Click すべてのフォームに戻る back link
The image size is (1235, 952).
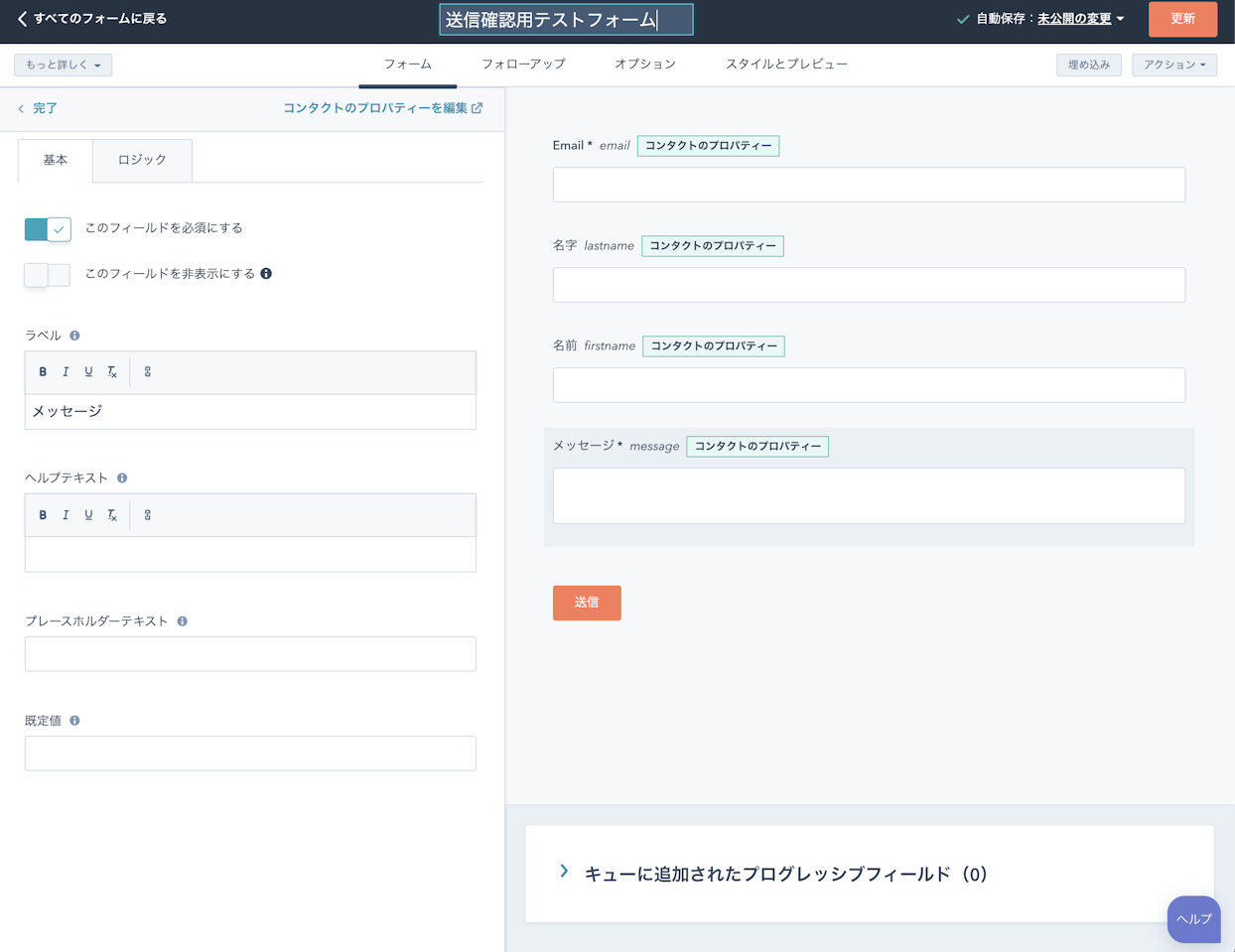[x=92, y=19]
